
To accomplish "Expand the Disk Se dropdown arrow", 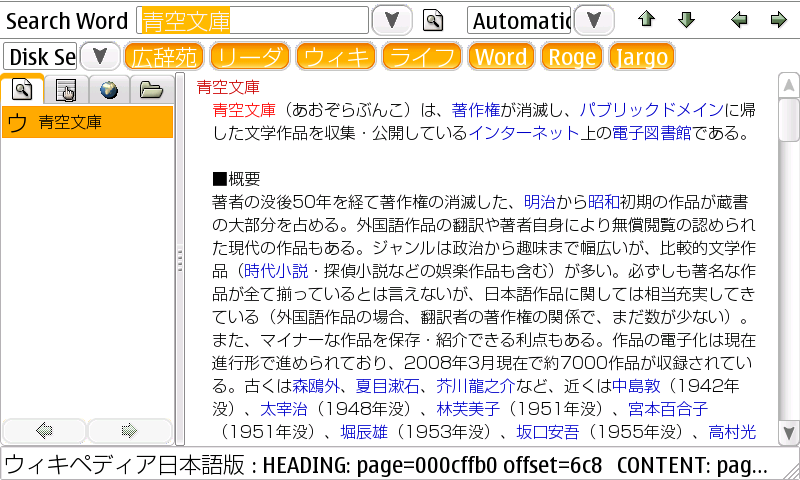I will [99, 57].
